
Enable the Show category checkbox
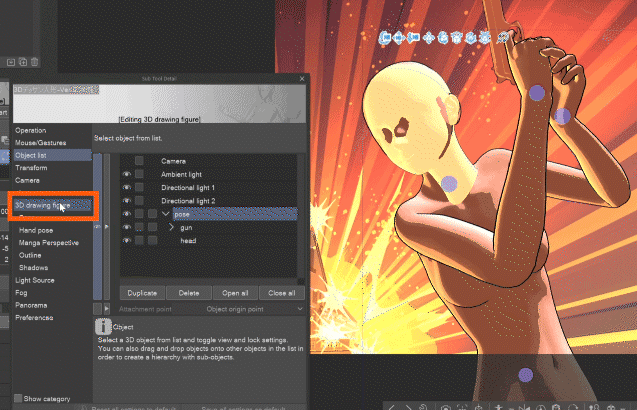tap(18, 398)
